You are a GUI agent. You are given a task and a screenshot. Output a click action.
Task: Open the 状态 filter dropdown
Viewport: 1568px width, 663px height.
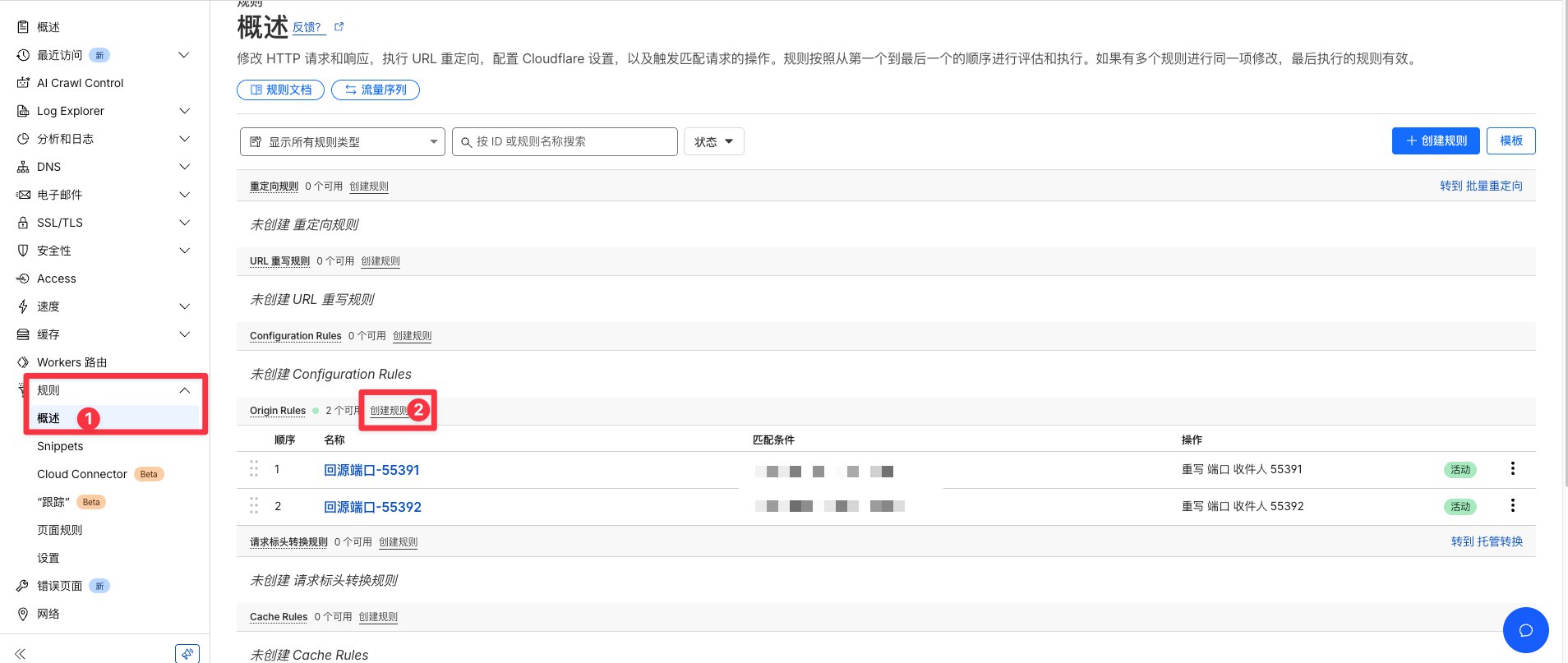click(x=714, y=141)
